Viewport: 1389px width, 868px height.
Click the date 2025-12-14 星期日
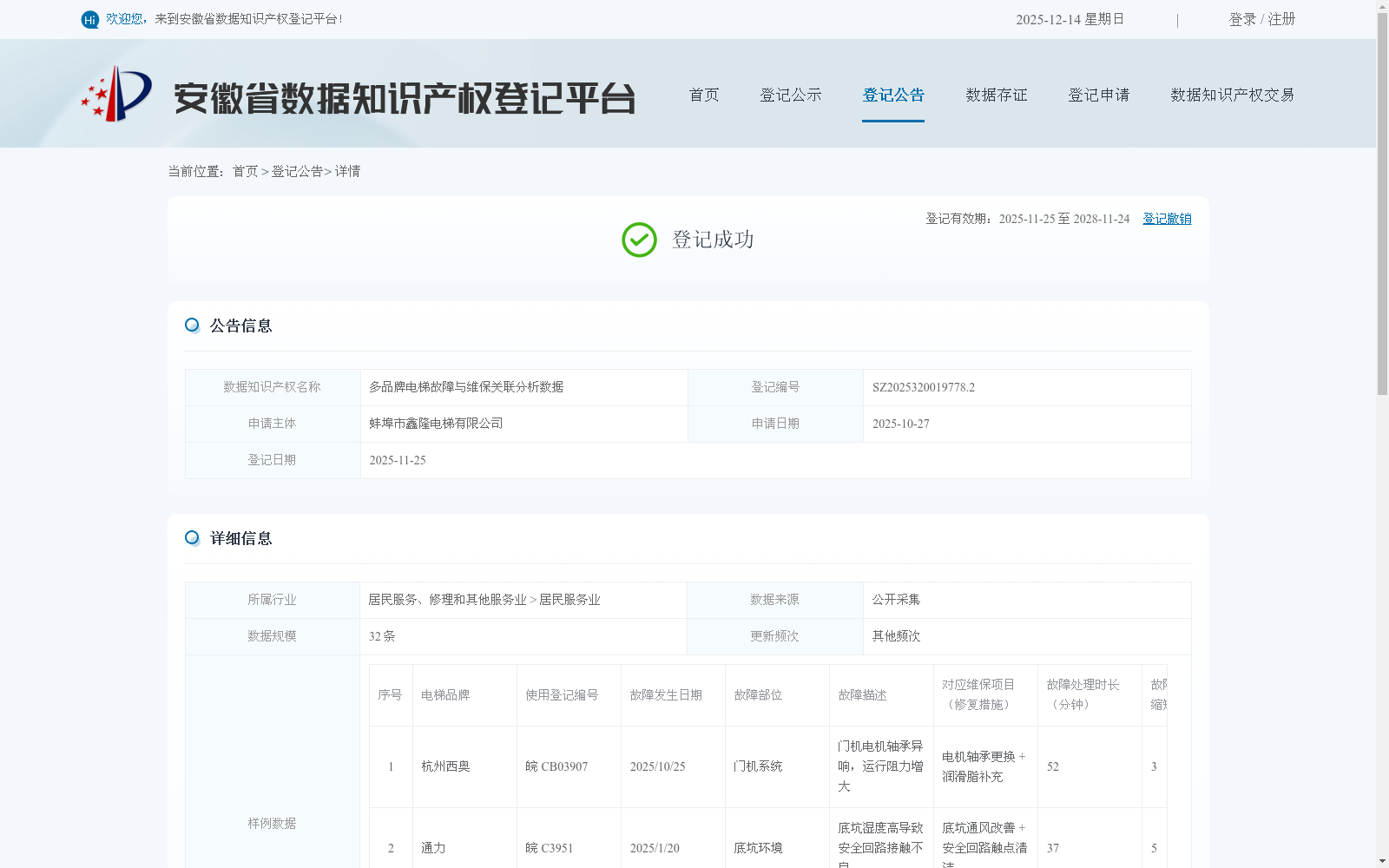pyautogui.click(x=1070, y=19)
